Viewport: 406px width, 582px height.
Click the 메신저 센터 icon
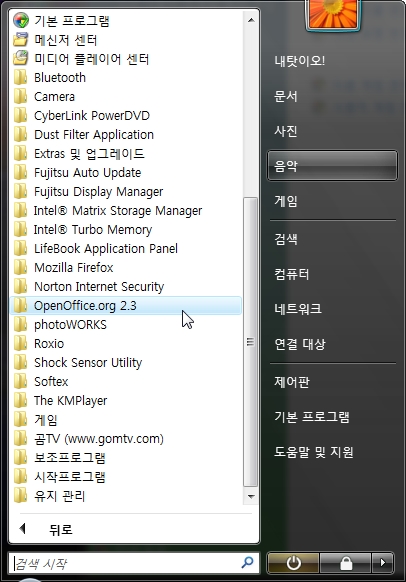(21, 39)
